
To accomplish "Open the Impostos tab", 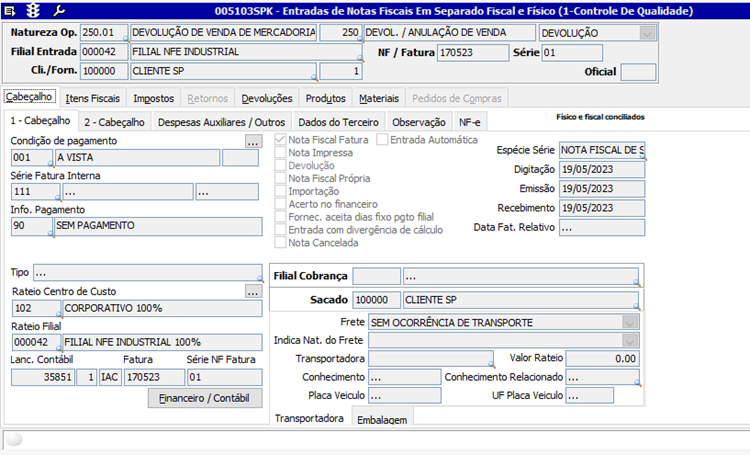I will pos(154,99).
